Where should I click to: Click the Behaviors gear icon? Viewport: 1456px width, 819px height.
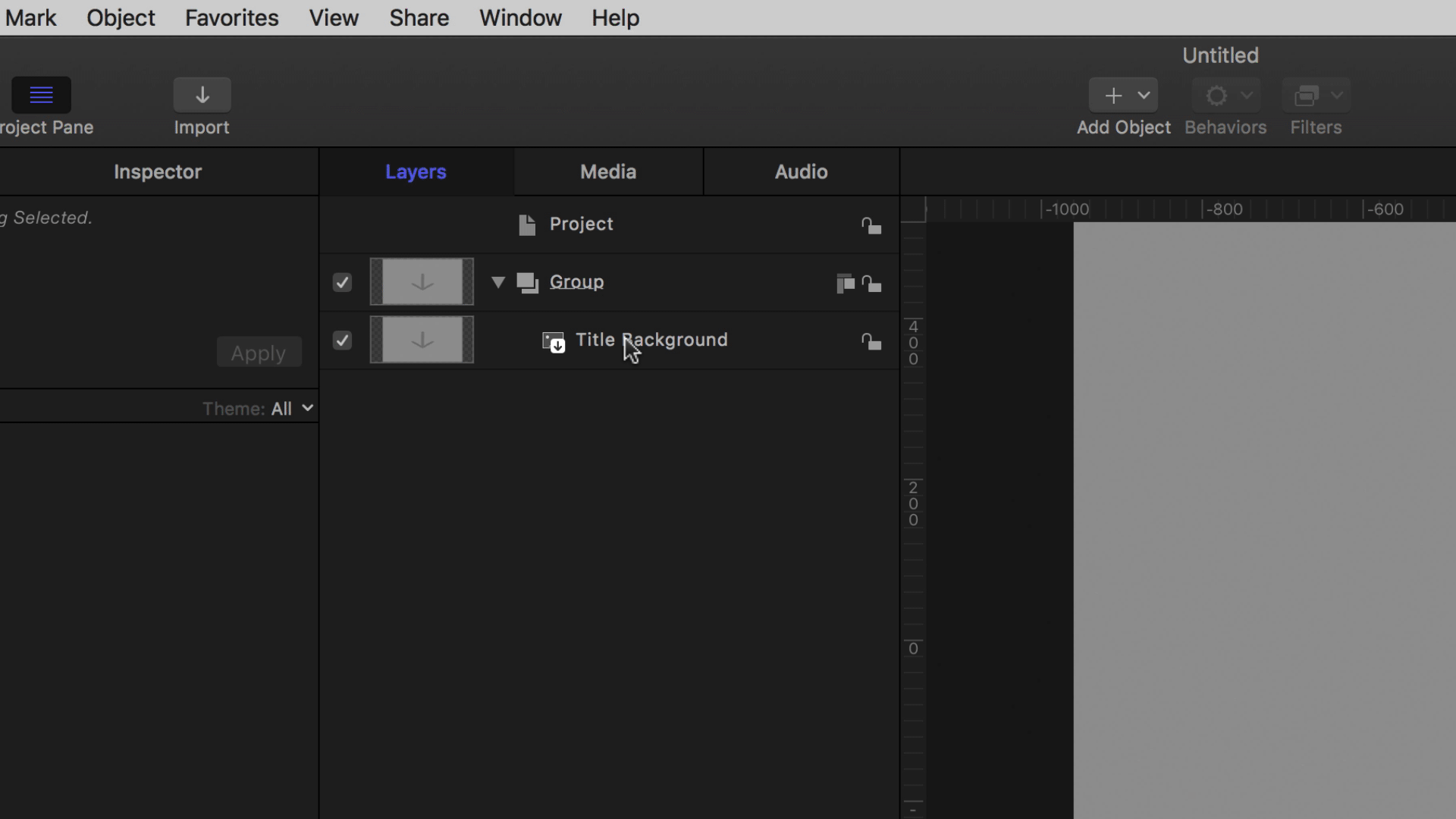[1216, 96]
